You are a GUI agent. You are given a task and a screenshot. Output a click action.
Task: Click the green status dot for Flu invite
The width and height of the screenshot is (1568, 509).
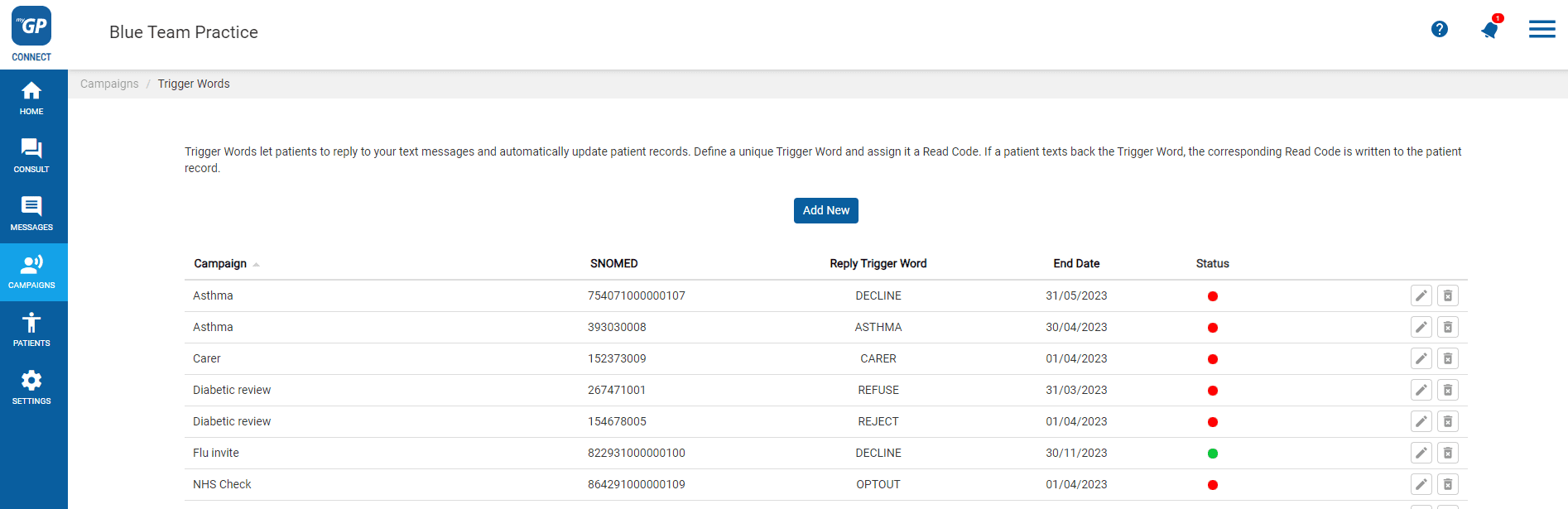pos(1212,454)
